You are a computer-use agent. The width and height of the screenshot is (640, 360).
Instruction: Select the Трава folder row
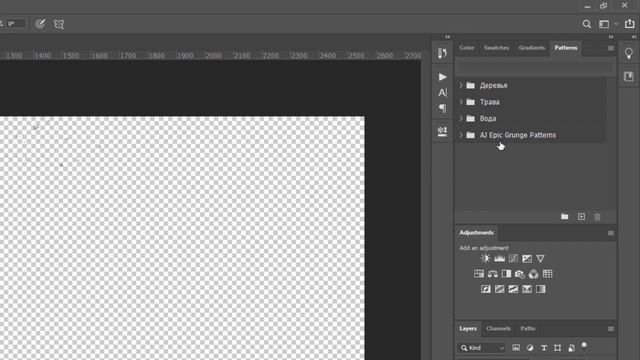click(x=531, y=102)
